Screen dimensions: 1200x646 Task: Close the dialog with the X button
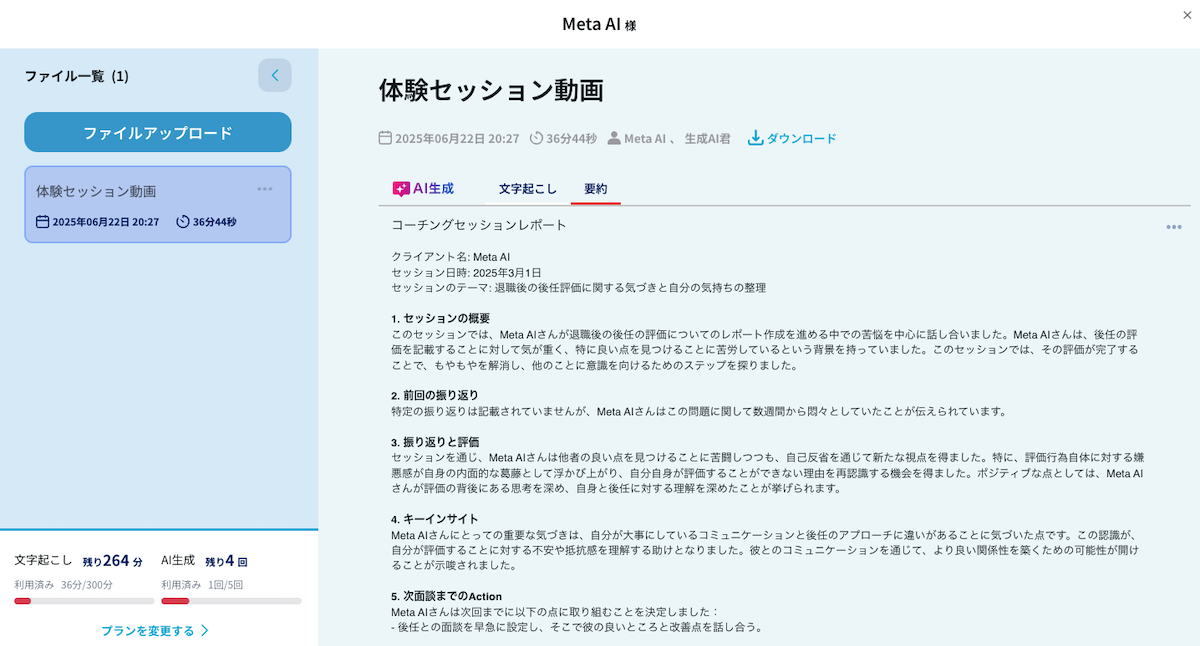(x=1187, y=14)
